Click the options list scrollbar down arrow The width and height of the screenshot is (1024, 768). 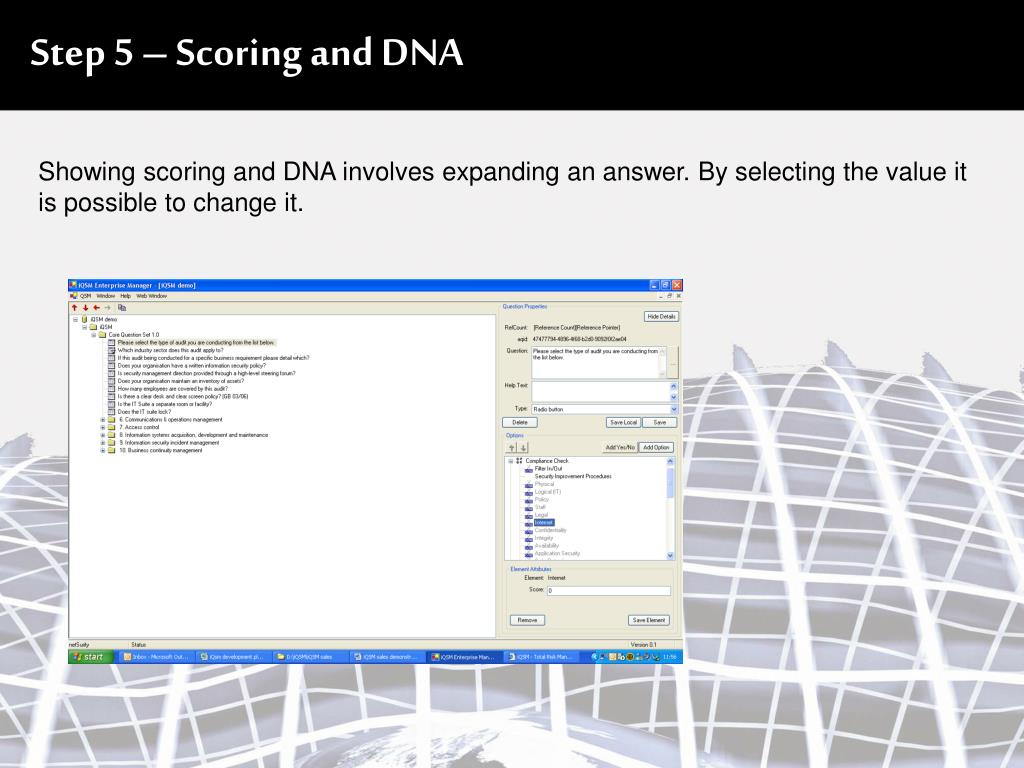[670, 556]
